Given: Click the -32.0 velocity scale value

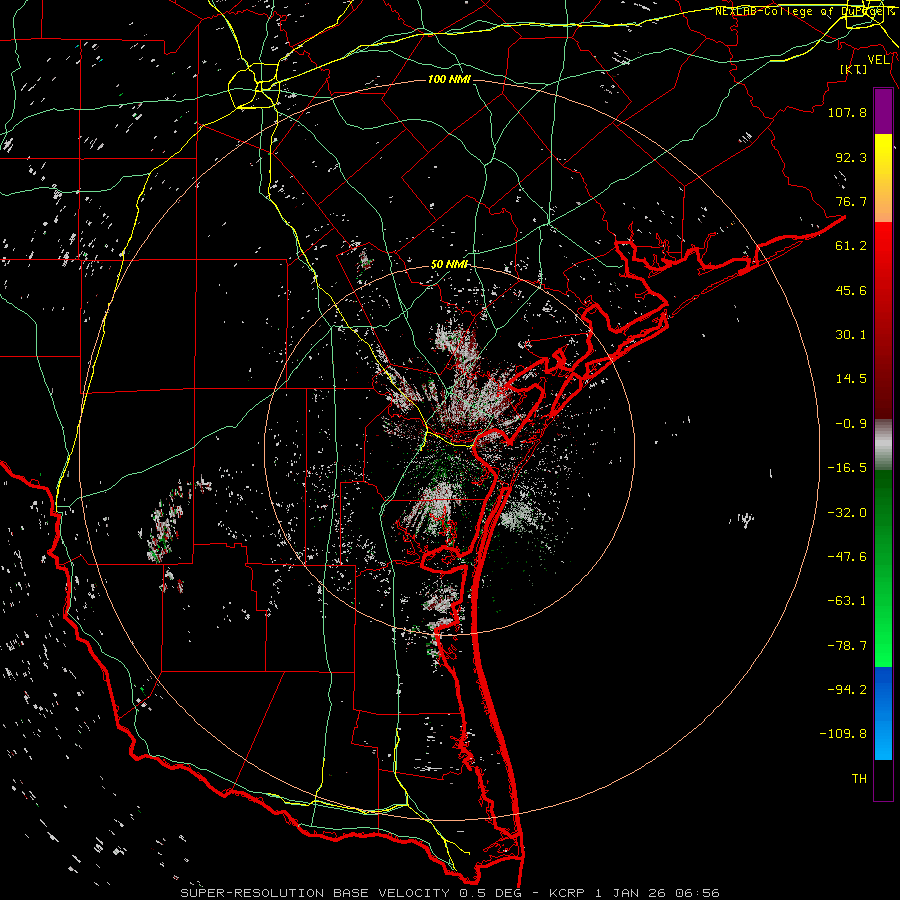Looking at the screenshot, I should click(x=847, y=513).
